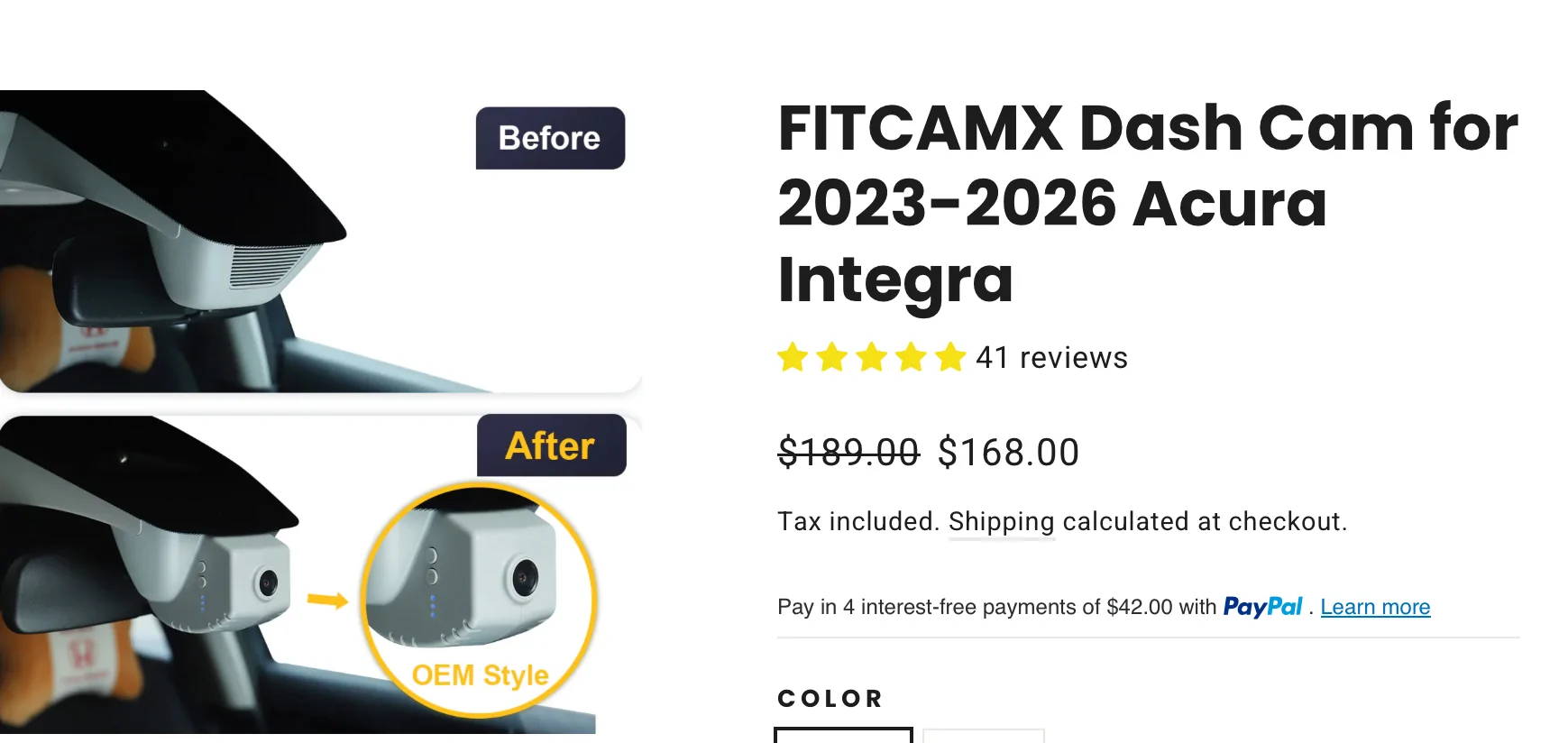Select the second color option
Screen dimensions: 1568x743
[983, 736]
